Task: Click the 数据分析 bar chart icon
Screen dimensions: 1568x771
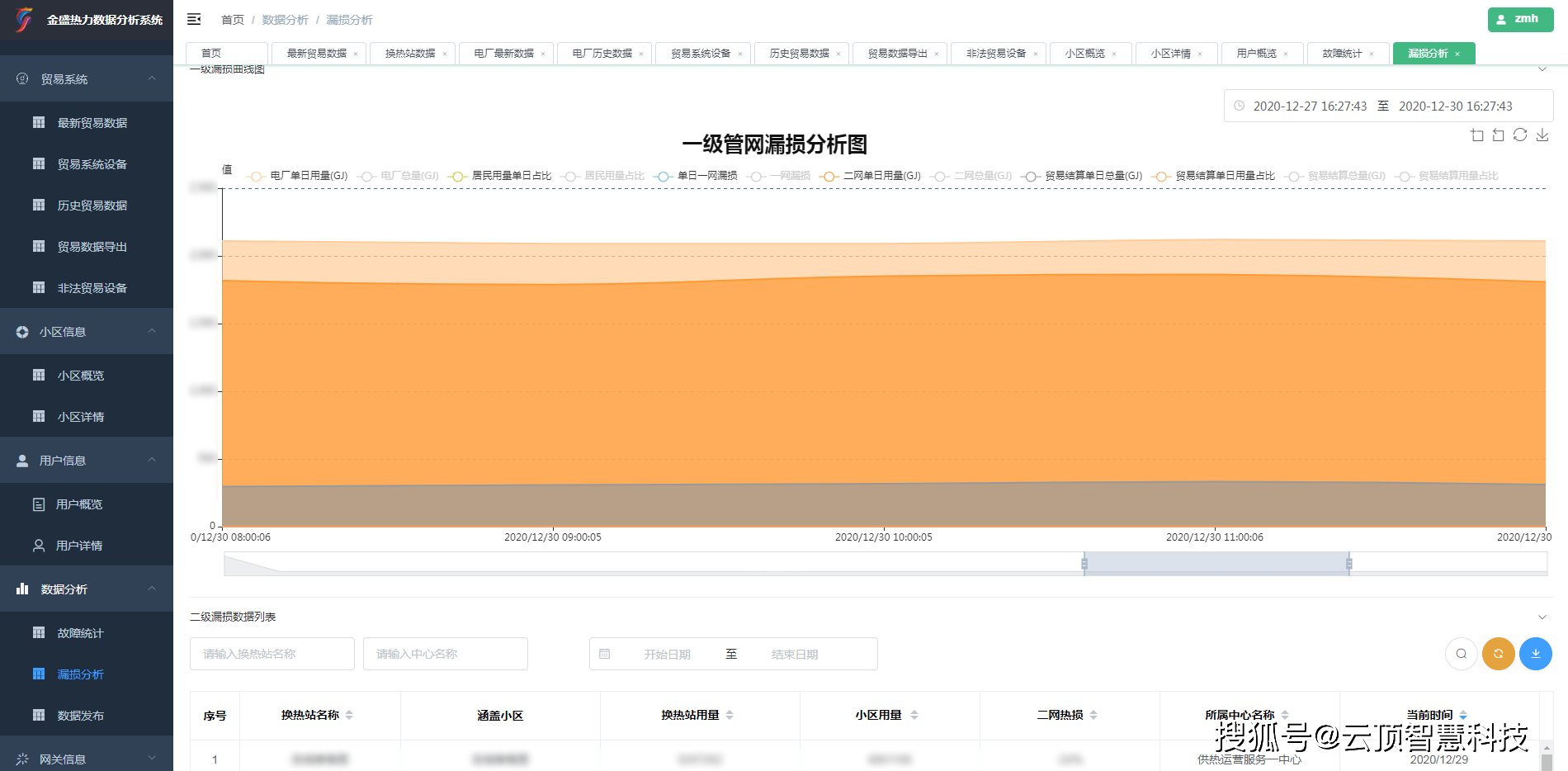Action: [x=22, y=589]
